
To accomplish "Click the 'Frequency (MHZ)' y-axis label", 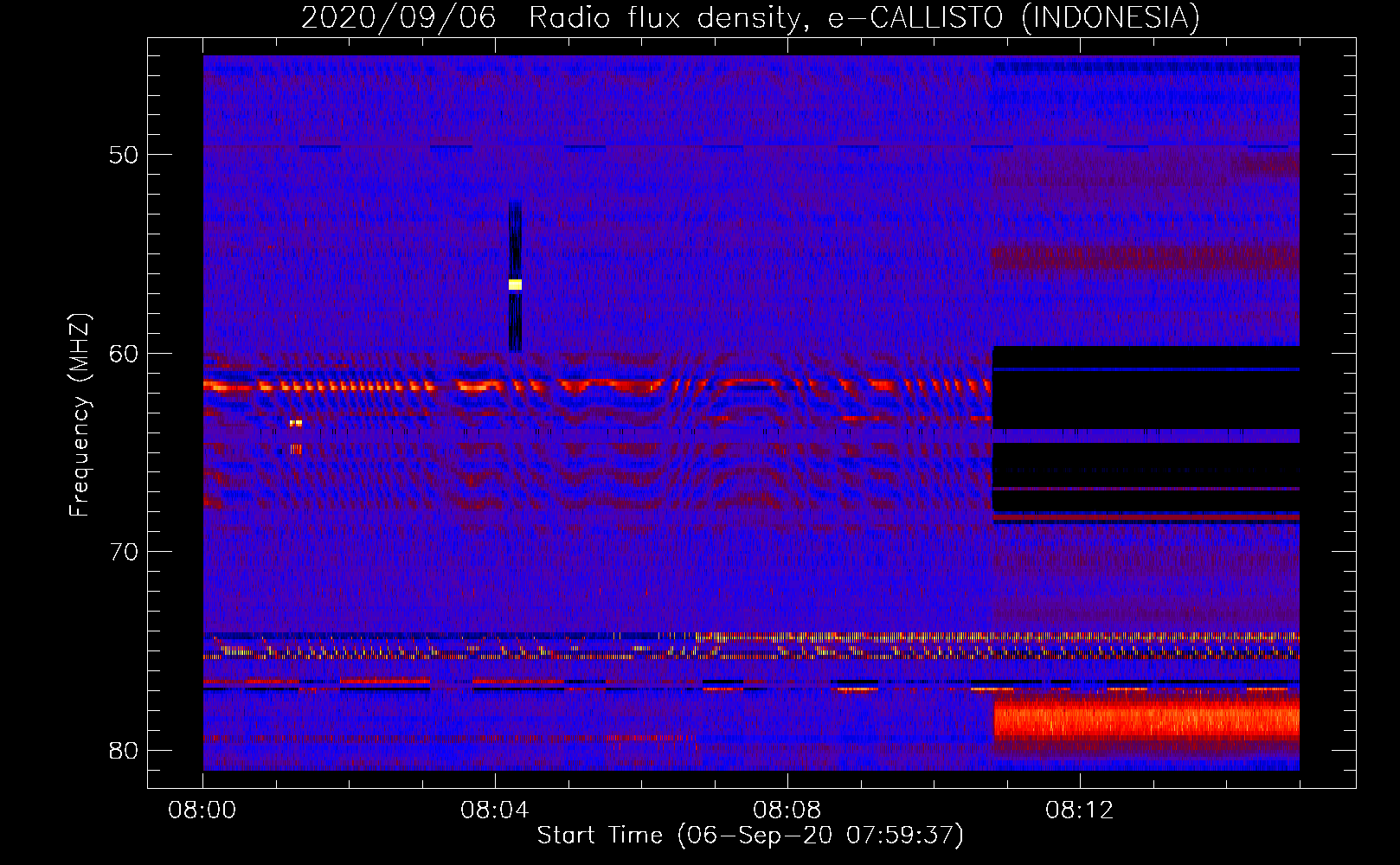I will pyautogui.click(x=80, y=415).
